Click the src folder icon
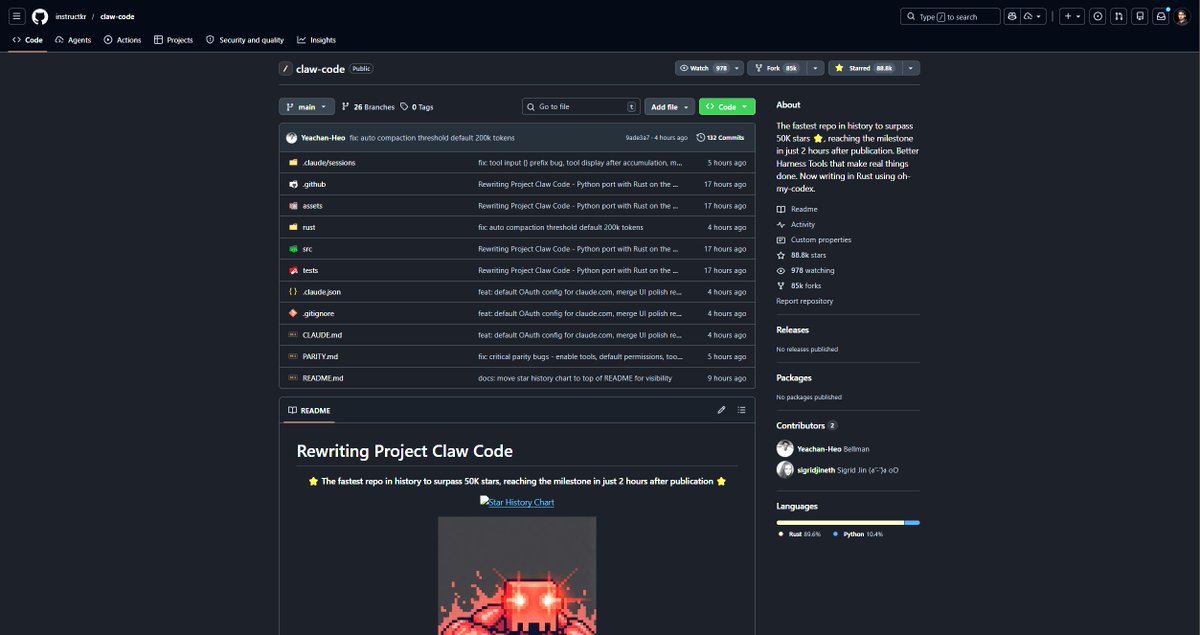 click(293, 249)
